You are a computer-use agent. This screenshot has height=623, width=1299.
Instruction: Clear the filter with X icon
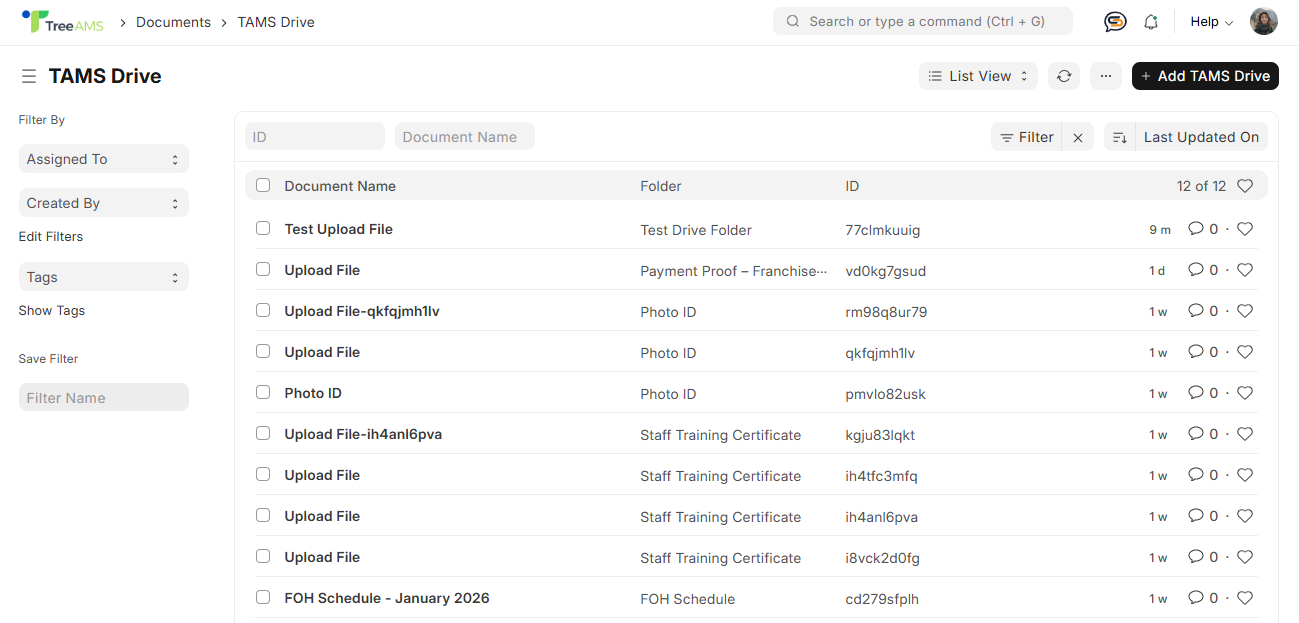[x=1077, y=138]
